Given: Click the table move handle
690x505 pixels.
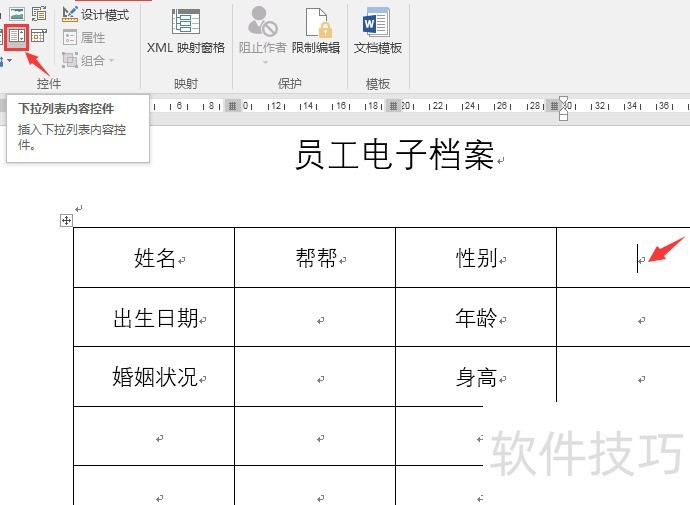Looking at the screenshot, I should pyautogui.click(x=66, y=220).
